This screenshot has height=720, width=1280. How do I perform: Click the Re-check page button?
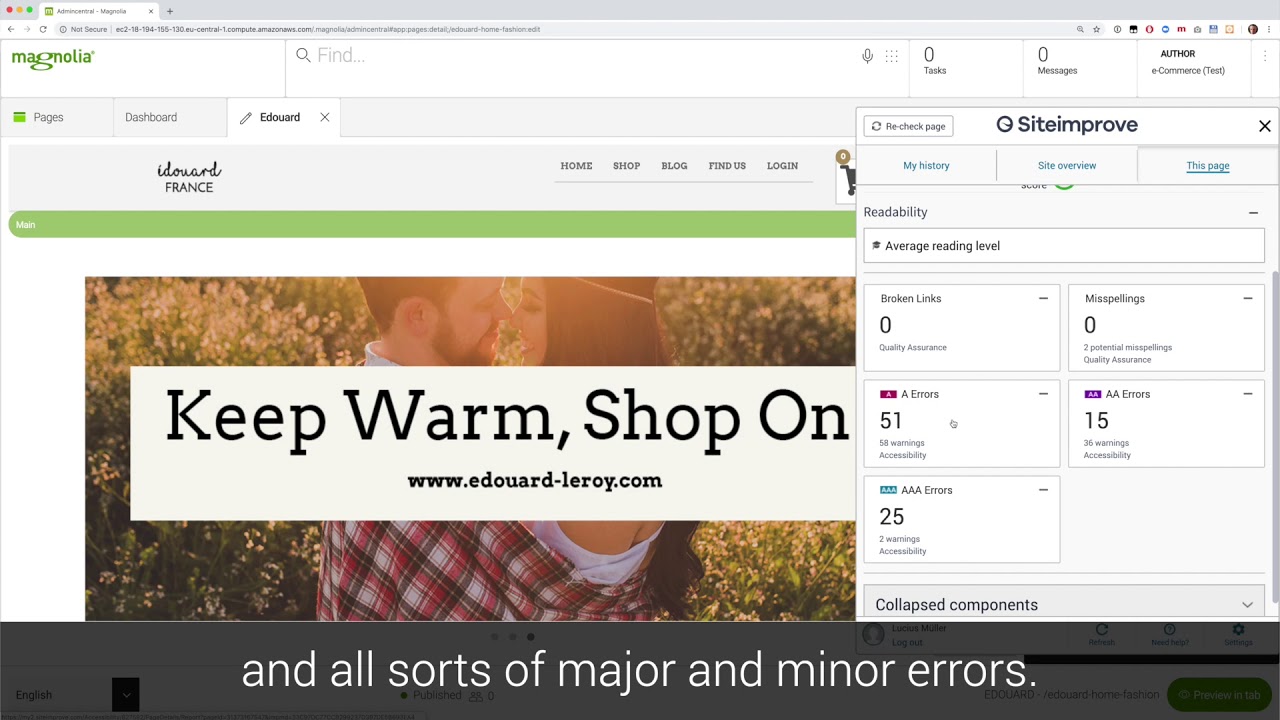pos(908,126)
